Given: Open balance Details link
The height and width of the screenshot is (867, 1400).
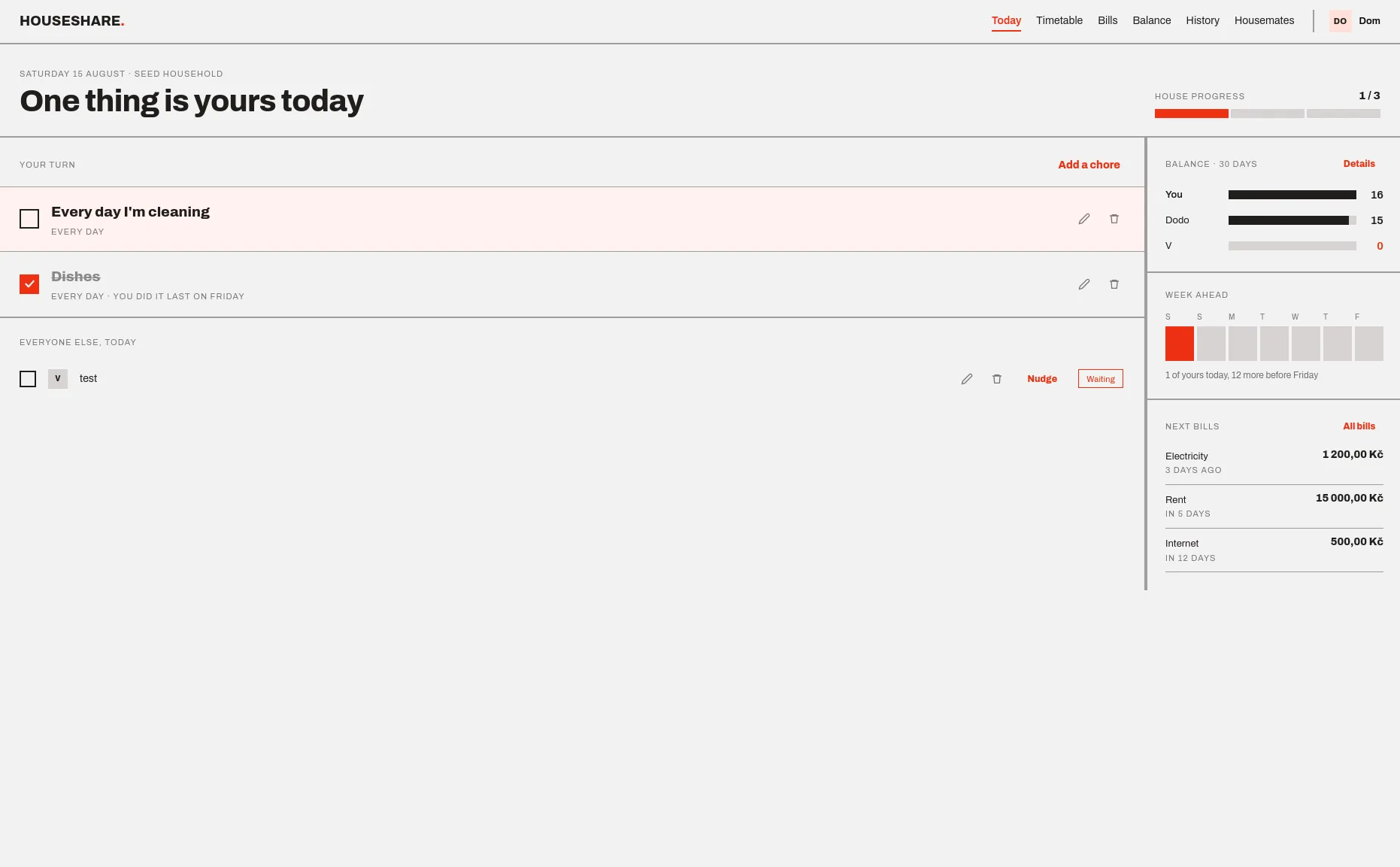Looking at the screenshot, I should (1359, 164).
